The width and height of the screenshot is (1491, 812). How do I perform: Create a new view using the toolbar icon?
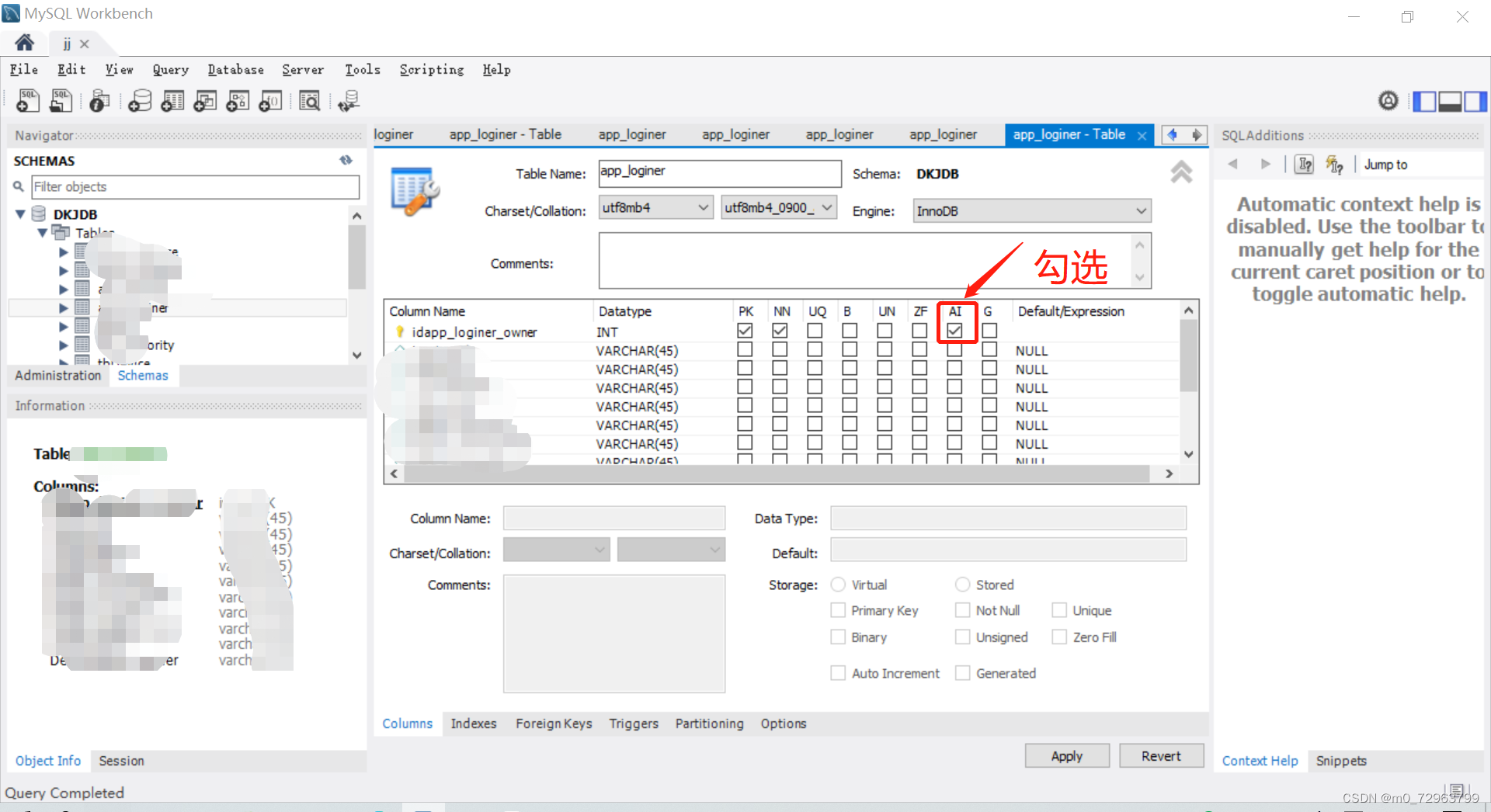point(204,100)
